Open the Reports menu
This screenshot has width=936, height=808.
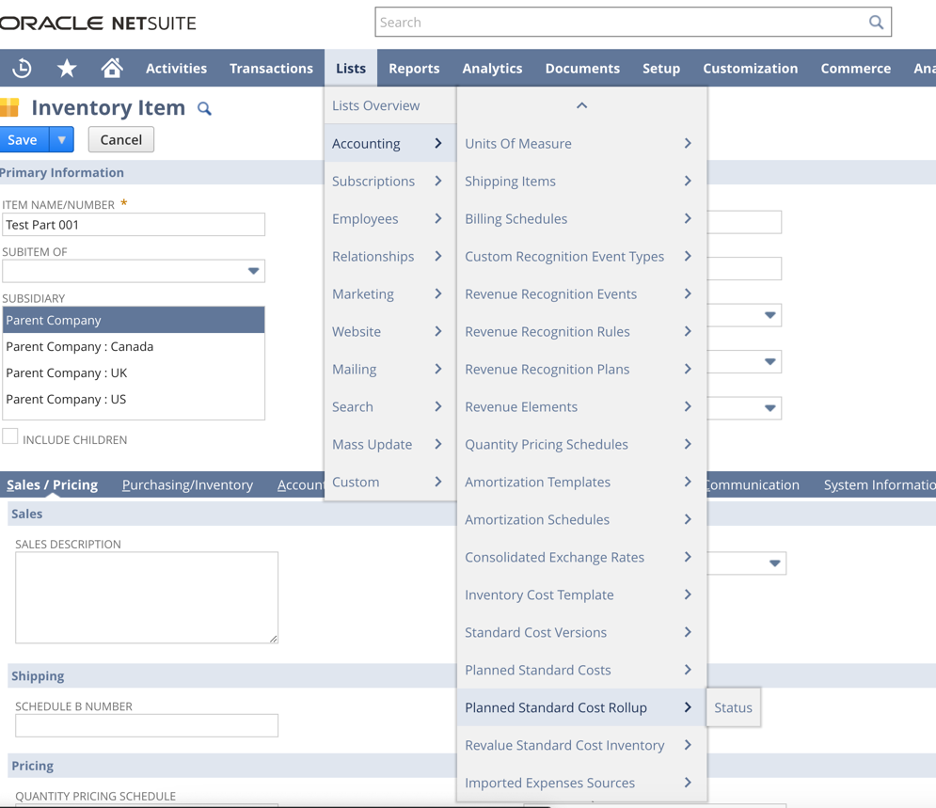(414, 68)
